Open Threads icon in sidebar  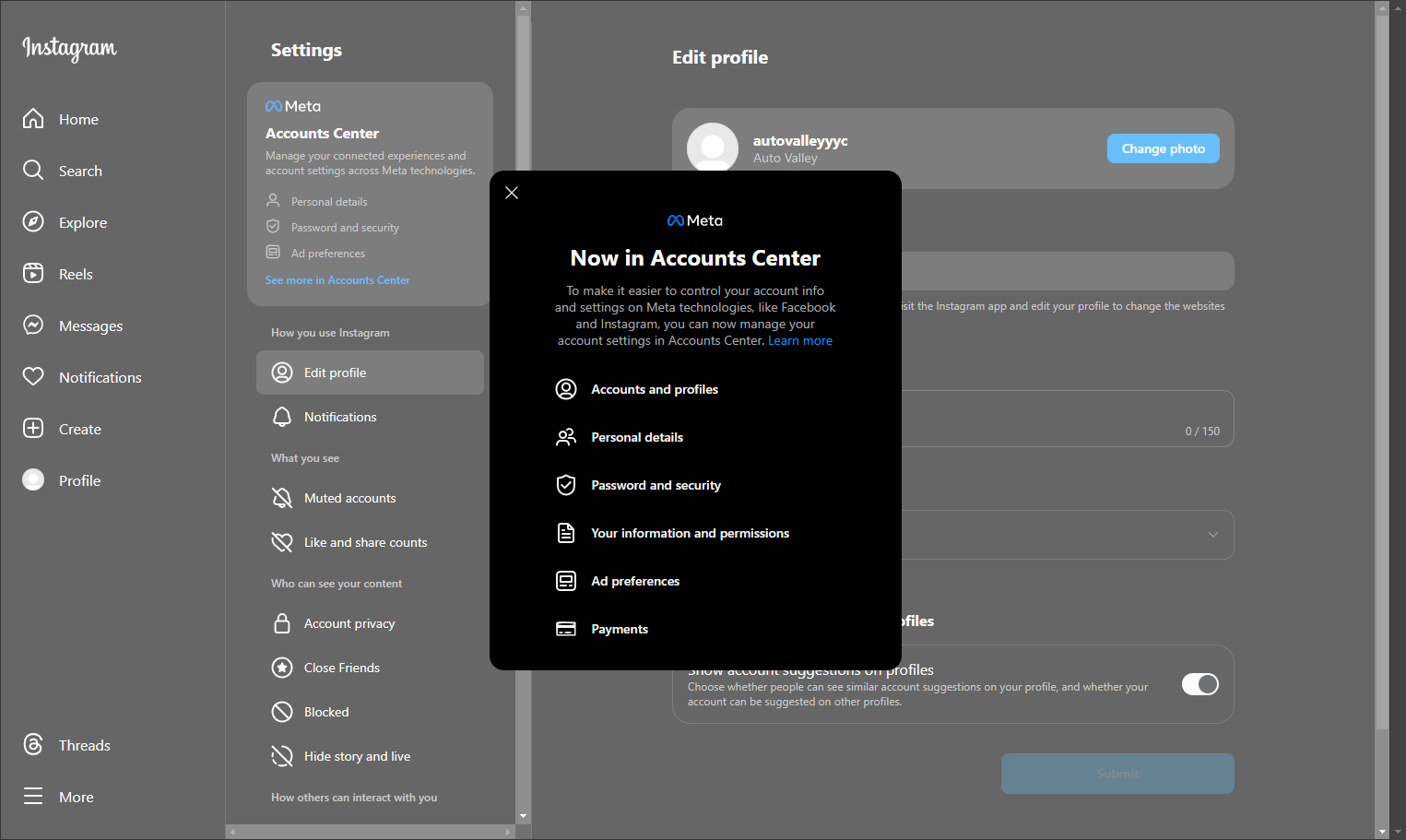pyautogui.click(x=33, y=744)
